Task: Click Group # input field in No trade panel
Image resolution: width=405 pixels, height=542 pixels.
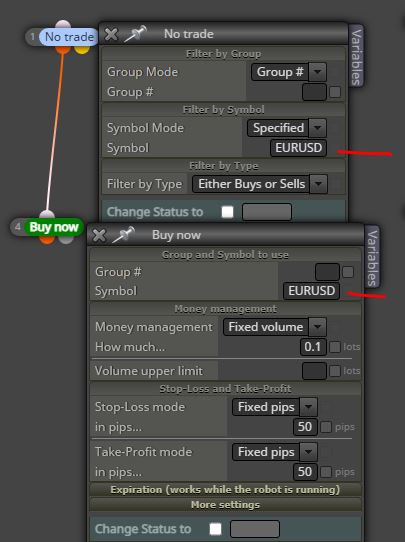Action: 314,92
